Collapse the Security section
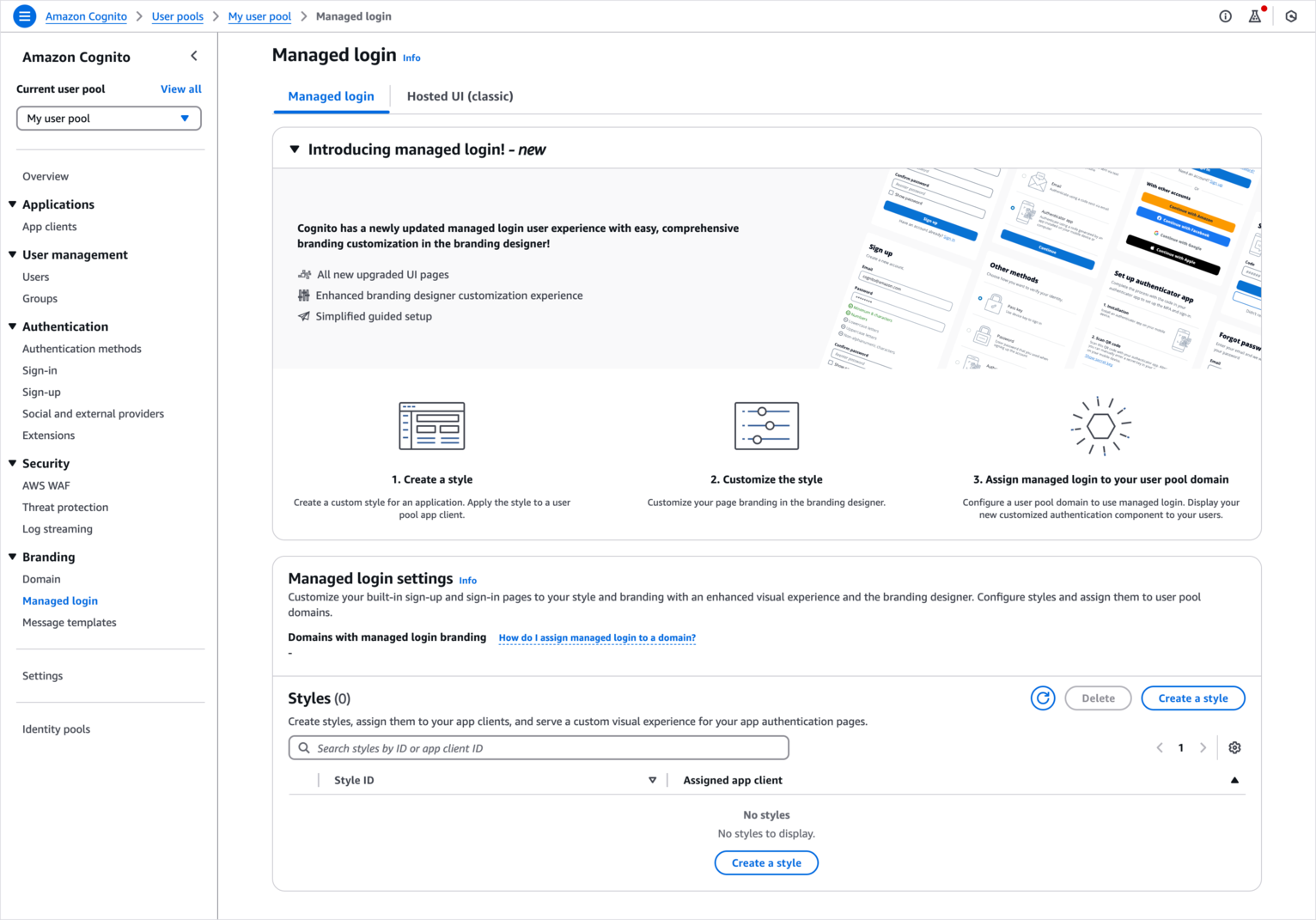Image resolution: width=1316 pixels, height=920 pixels. coord(12,463)
